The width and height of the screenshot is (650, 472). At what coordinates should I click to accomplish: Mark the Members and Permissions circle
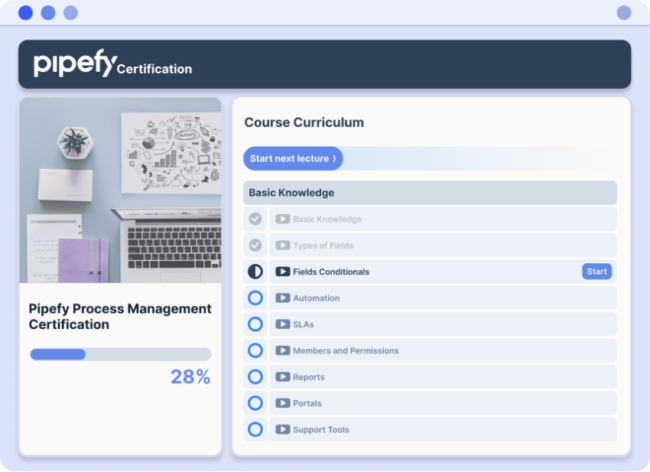(255, 351)
